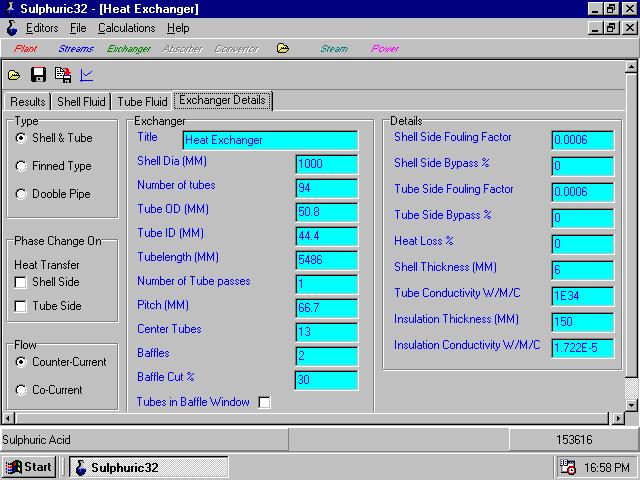Open the Convertor section
The width and height of the screenshot is (640, 480).
(x=237, y=49)
